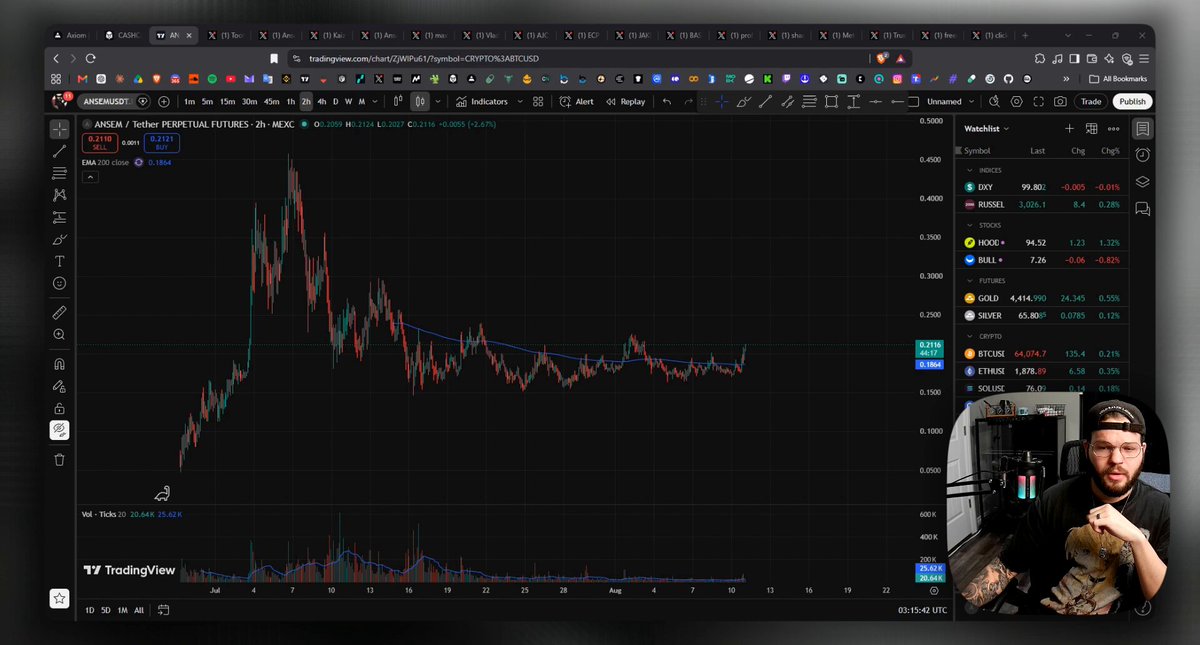Toggle magnet mode in left sidebar
The width and height of the screenshot is (1200, 645).
(59, 364)
